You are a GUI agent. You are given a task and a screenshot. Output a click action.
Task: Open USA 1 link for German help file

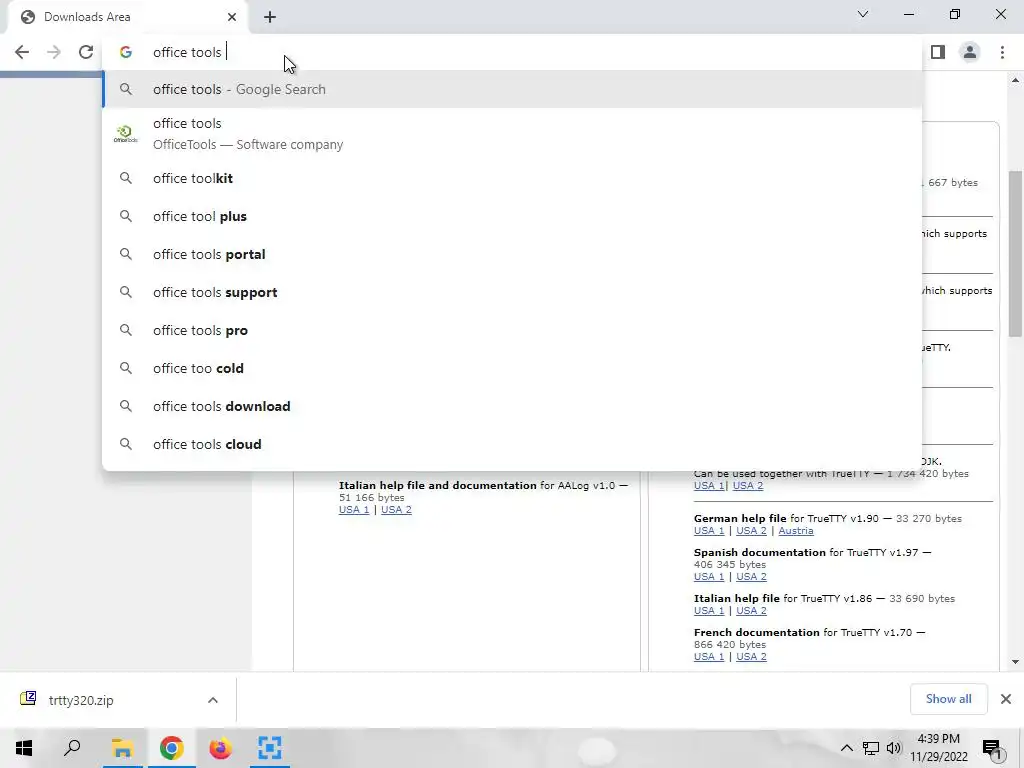pos(709,531)
